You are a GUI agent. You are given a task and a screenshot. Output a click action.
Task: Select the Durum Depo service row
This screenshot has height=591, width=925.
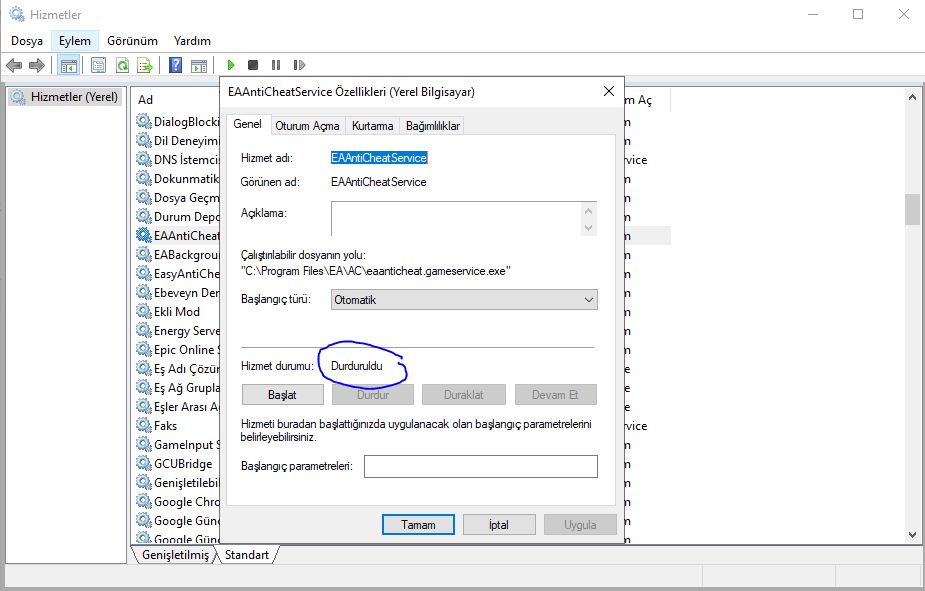[x=178, y=216]
